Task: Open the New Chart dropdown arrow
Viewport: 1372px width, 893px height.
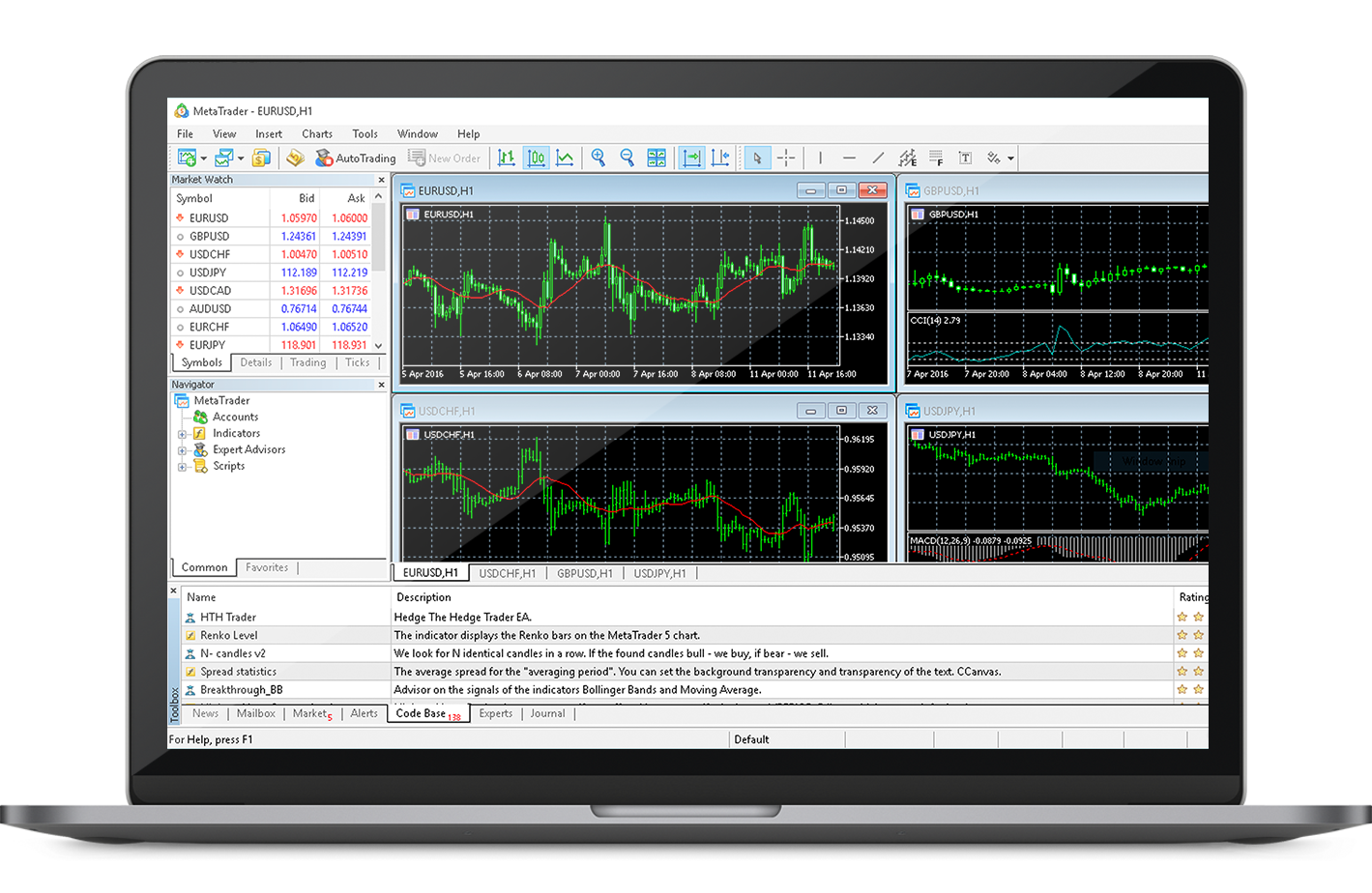Action: pyautogui.click(x=204, y=158)
